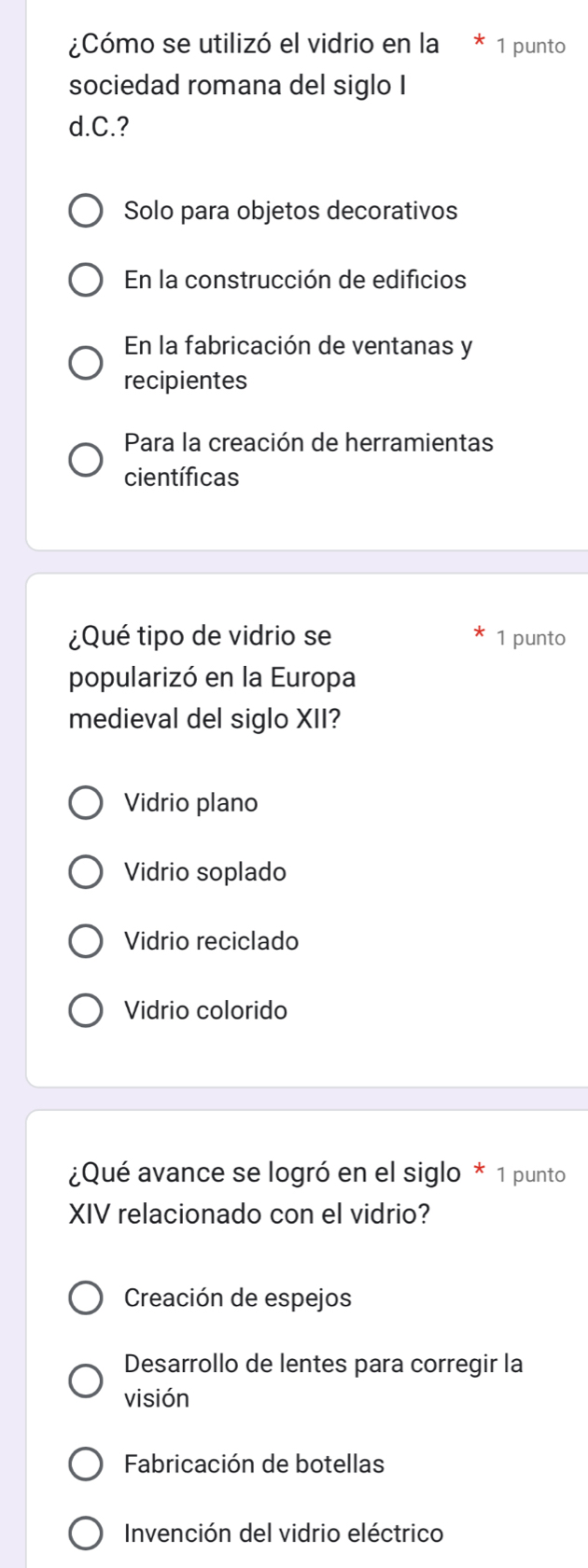The image size is (588, 1568).
Task: Select the 'Solo para objetos decorativos' option
Action: pyautogui.click(x=87, y=211)
